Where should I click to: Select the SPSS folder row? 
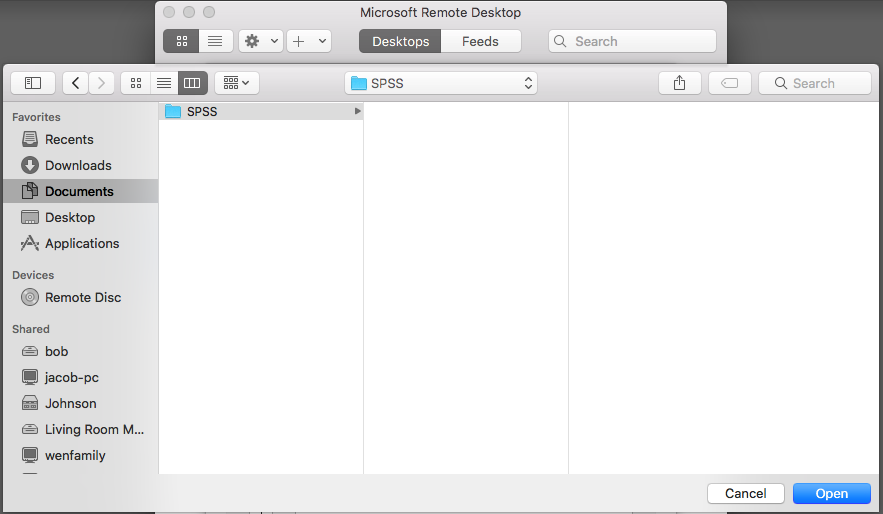click(x=261, y=111)
